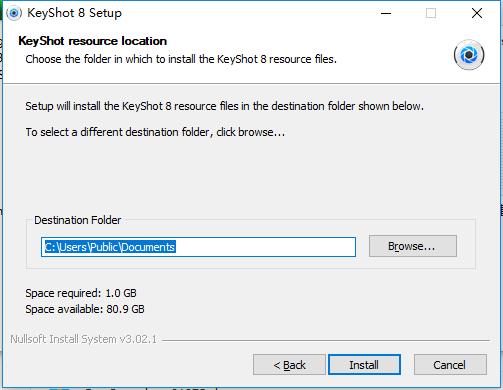The height and width of the screenshot is (390, 503).
Task: Click the highlighted C:\Users\Public\Documents text
Action: 110,247
